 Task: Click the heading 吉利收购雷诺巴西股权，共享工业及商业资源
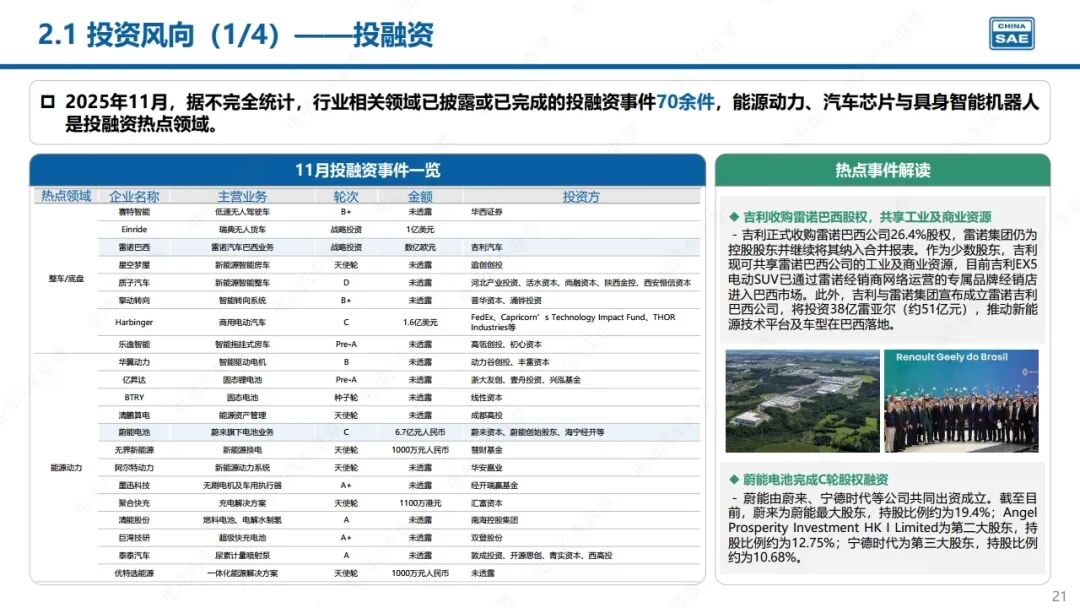[x=867, y=217]
